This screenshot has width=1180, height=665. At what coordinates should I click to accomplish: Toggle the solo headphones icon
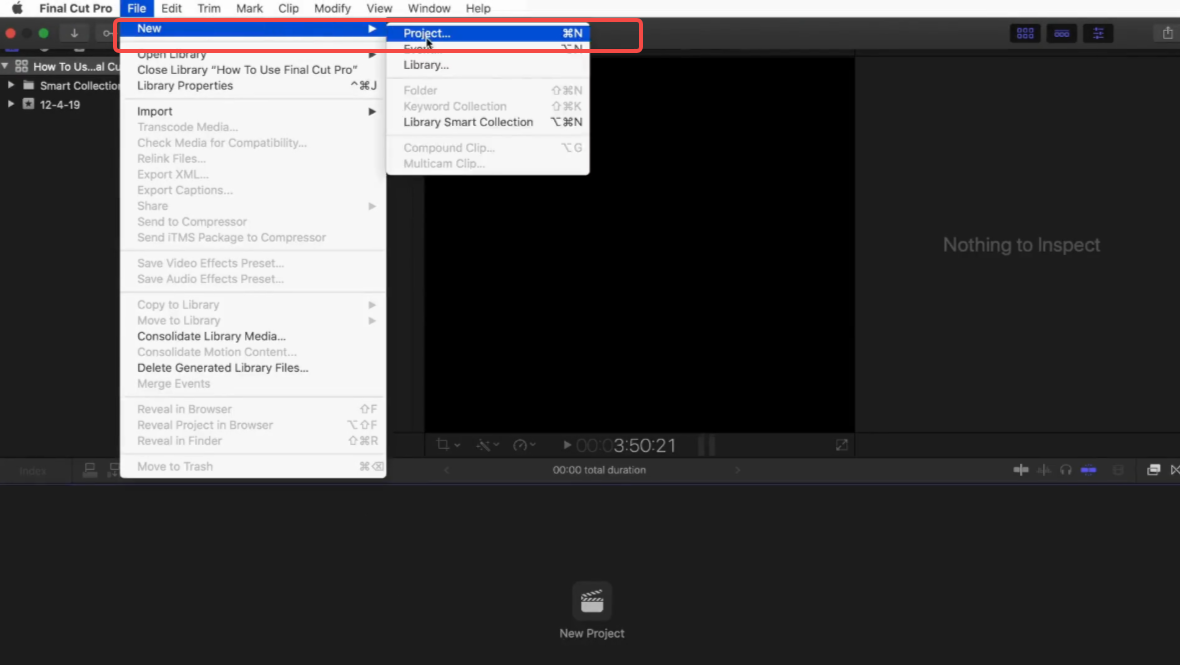(1066, 470)
